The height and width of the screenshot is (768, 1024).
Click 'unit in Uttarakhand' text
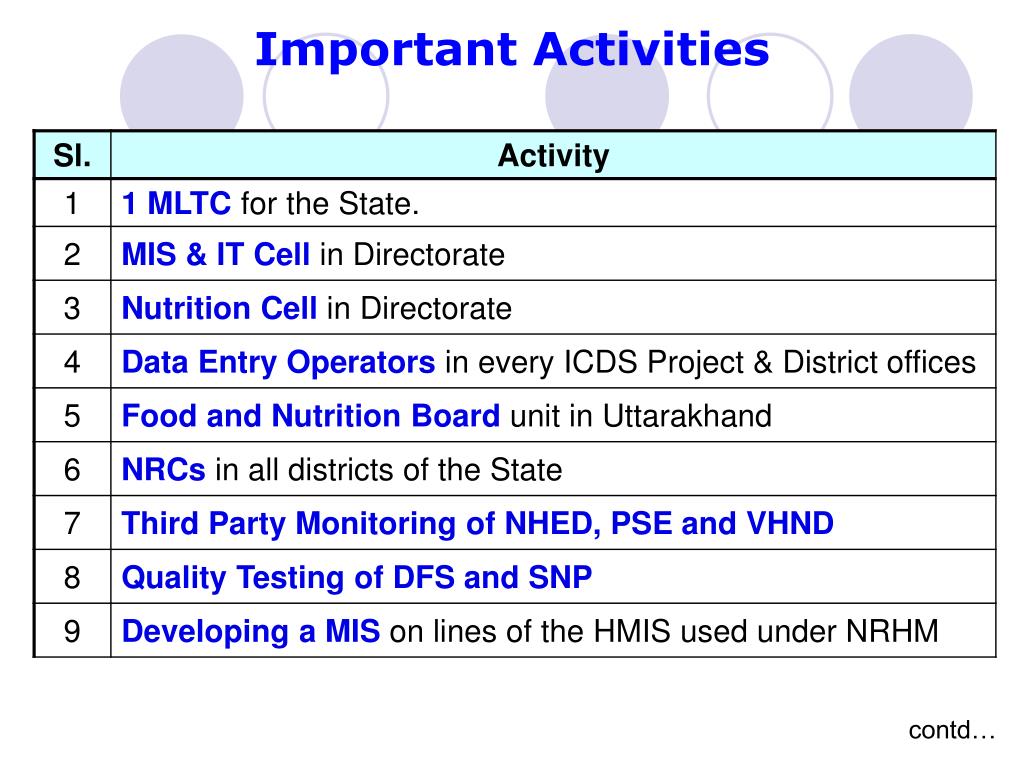tap(641, 416)
